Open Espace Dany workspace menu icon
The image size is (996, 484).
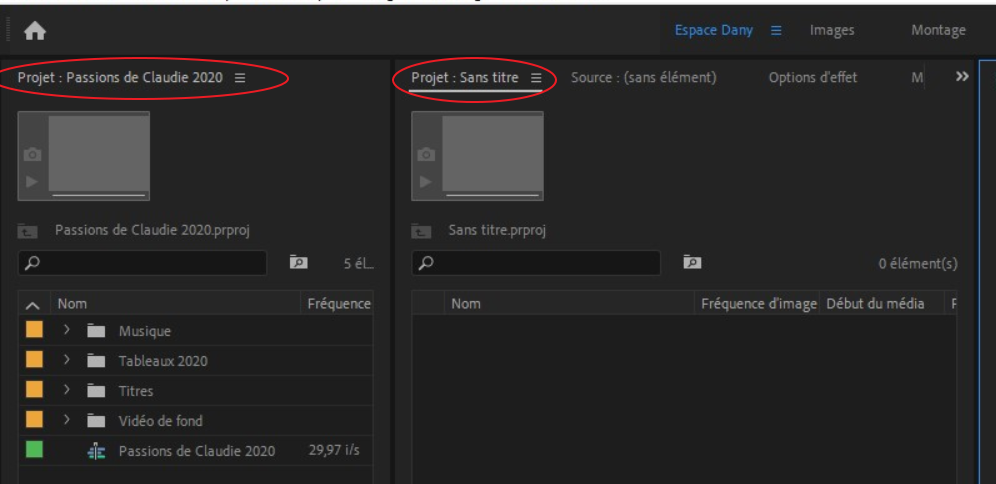point(776,30)
